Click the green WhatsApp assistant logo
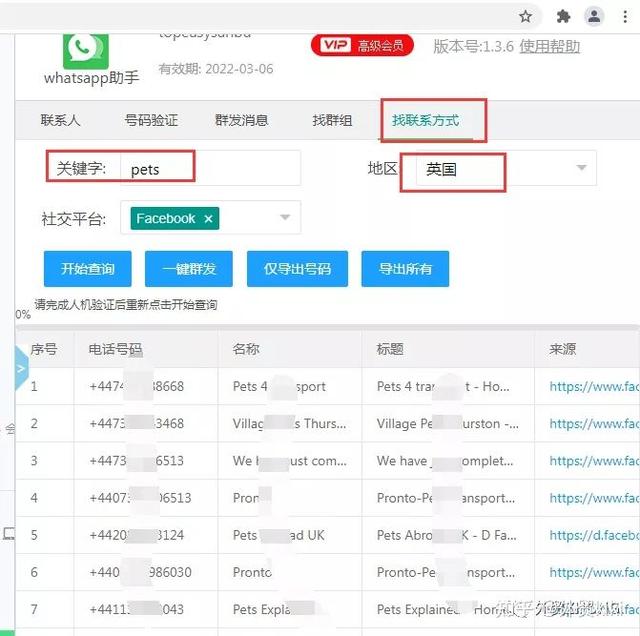The height and width of the screenshot is (636, 640). tap(86, 47)
